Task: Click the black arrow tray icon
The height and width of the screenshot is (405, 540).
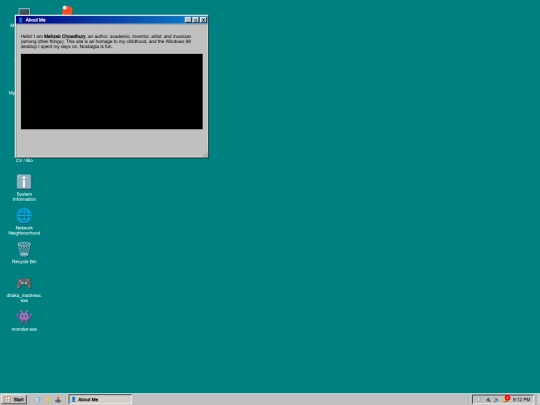Action: 488,399
